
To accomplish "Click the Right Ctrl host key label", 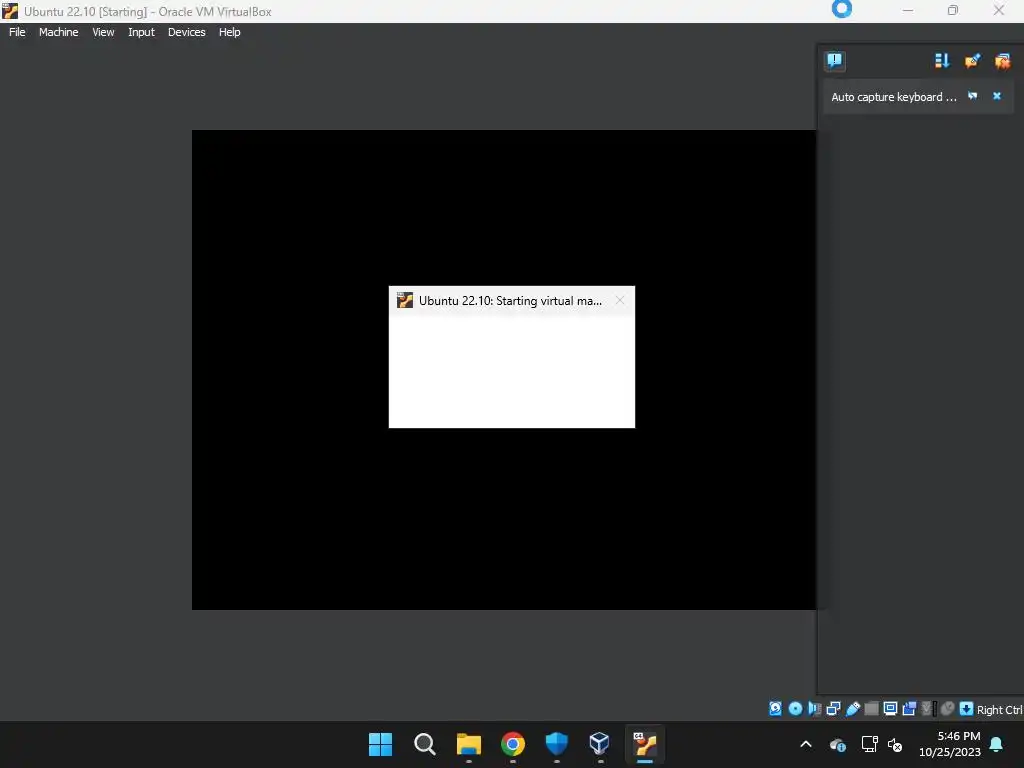I will (x=999, y=710).
